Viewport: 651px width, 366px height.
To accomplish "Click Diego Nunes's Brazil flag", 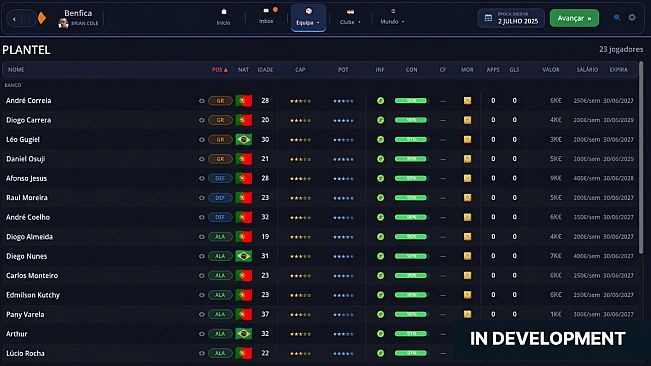I will coord(244,256).
